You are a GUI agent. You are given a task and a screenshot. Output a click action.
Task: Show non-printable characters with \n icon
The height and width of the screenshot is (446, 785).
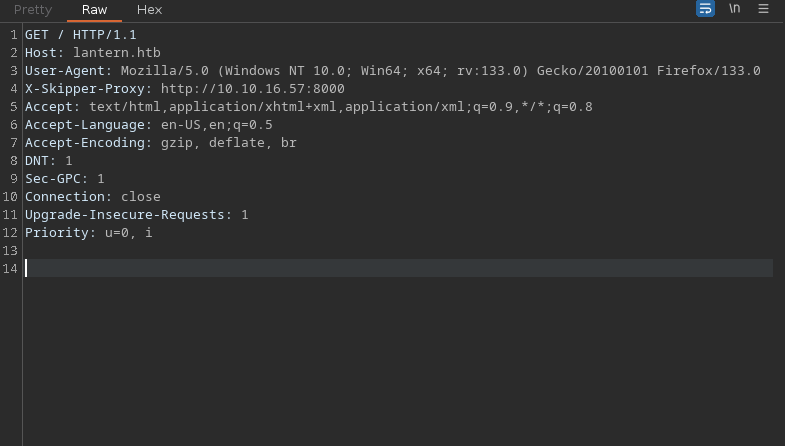click(x=734, y=9)
